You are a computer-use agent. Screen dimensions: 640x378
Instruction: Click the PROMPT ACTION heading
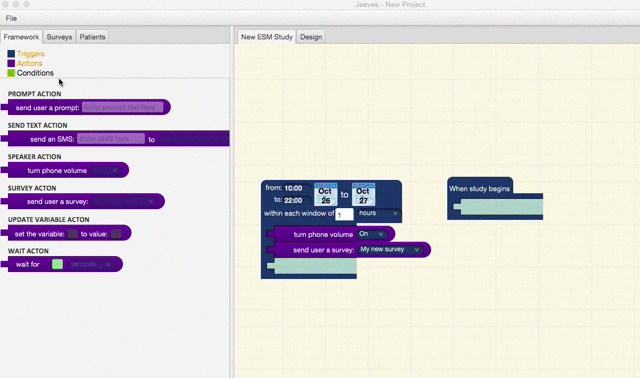point(35,94)
